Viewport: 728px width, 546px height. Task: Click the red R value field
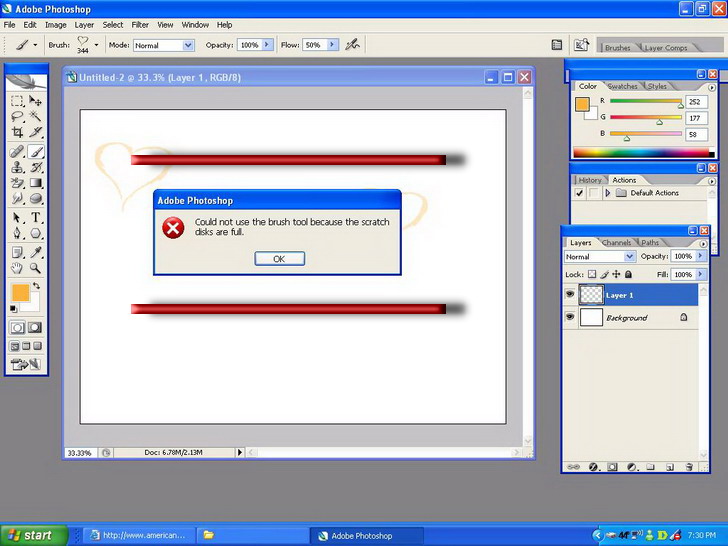tap(696, 102)
